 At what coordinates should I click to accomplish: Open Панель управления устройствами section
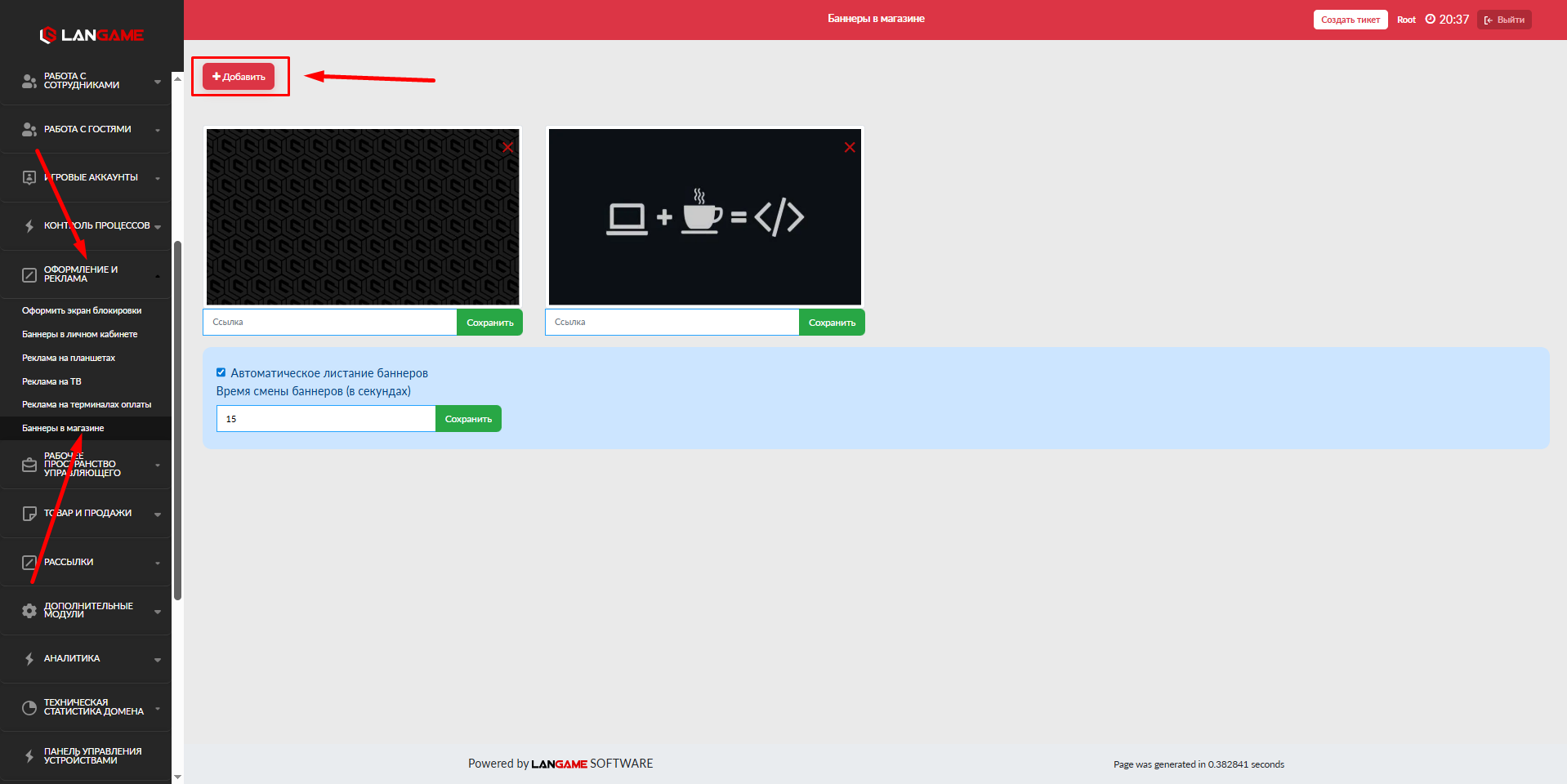86,756
